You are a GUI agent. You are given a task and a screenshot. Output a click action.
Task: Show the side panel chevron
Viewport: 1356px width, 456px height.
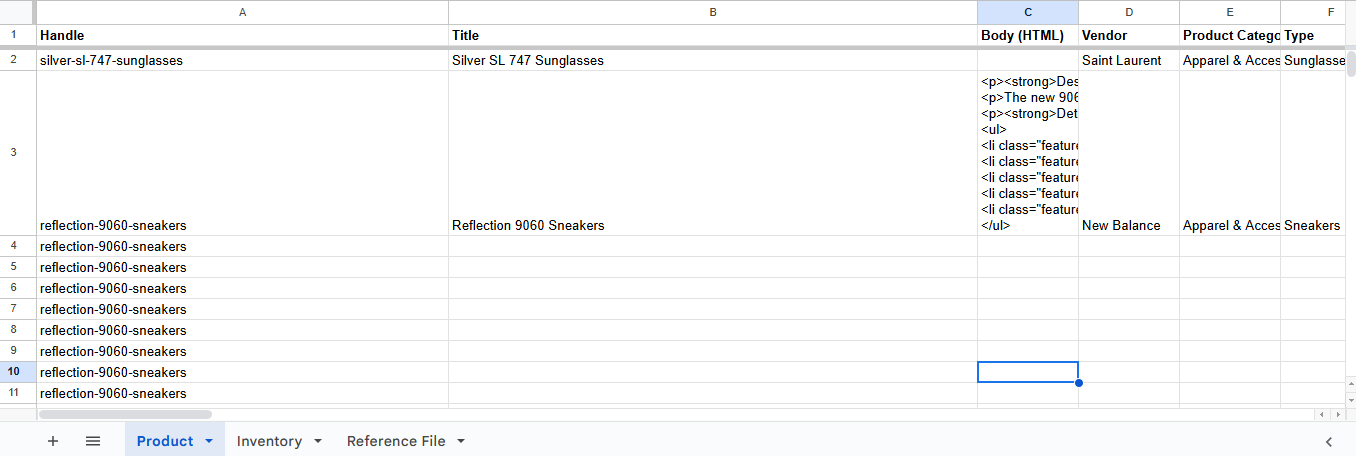pyautogui.click(x=1329, y=441)
